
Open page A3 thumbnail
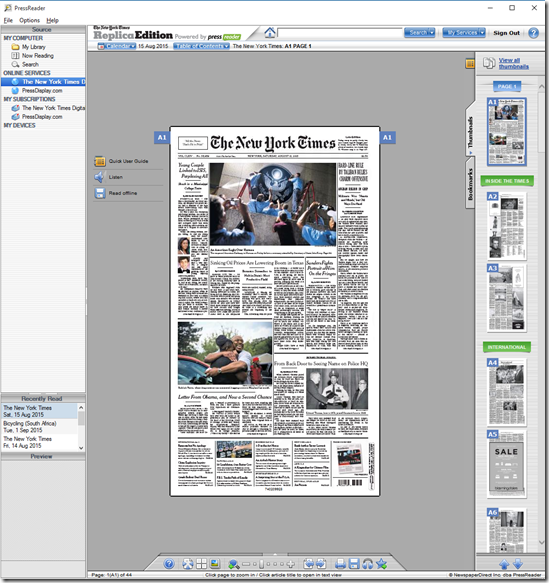pos(507,298)
